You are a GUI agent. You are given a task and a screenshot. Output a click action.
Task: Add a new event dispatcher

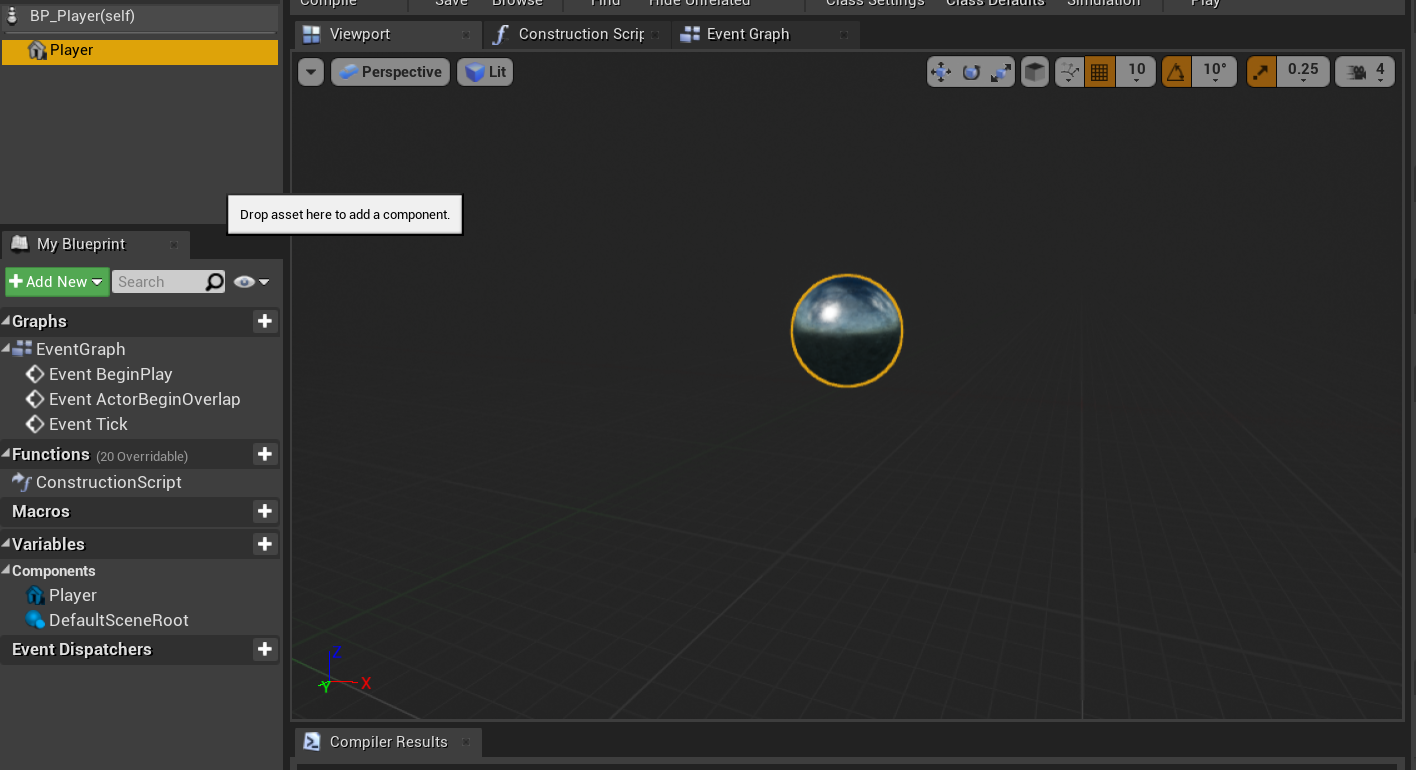(265, 649)
